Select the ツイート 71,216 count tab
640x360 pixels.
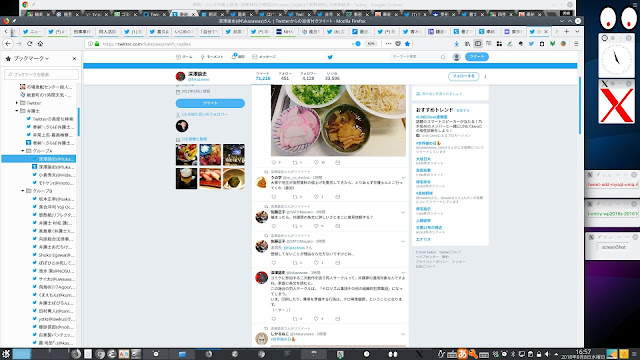click(263, 76)
